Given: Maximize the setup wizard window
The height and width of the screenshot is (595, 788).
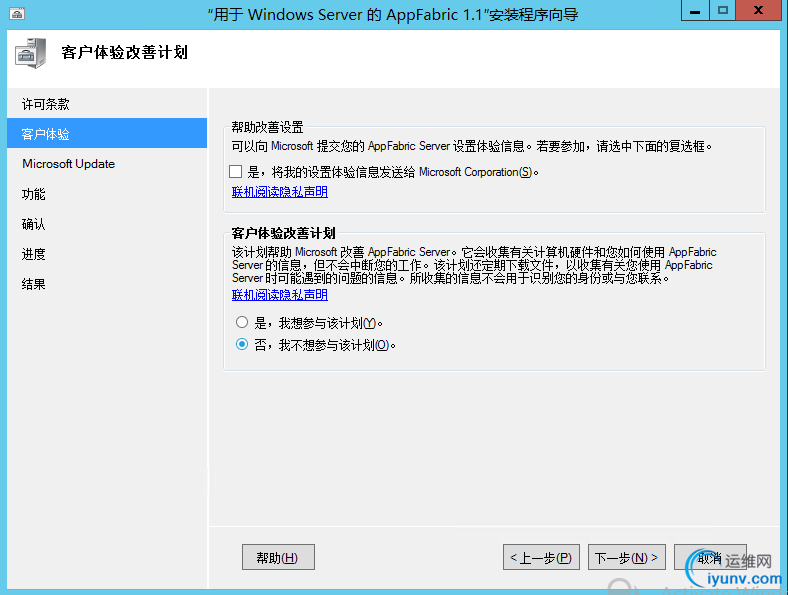Looking at the screenshot, I should coord(723,11).
